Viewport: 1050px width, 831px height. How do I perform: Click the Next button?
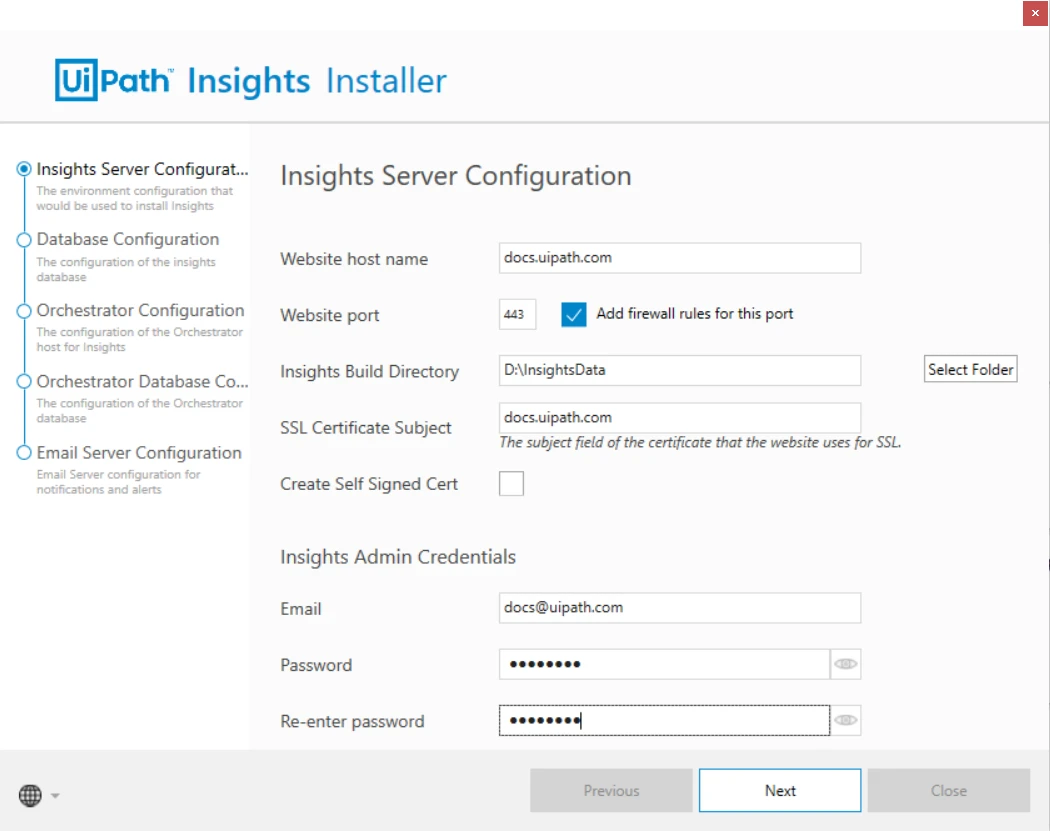click(x=780, y=791)
